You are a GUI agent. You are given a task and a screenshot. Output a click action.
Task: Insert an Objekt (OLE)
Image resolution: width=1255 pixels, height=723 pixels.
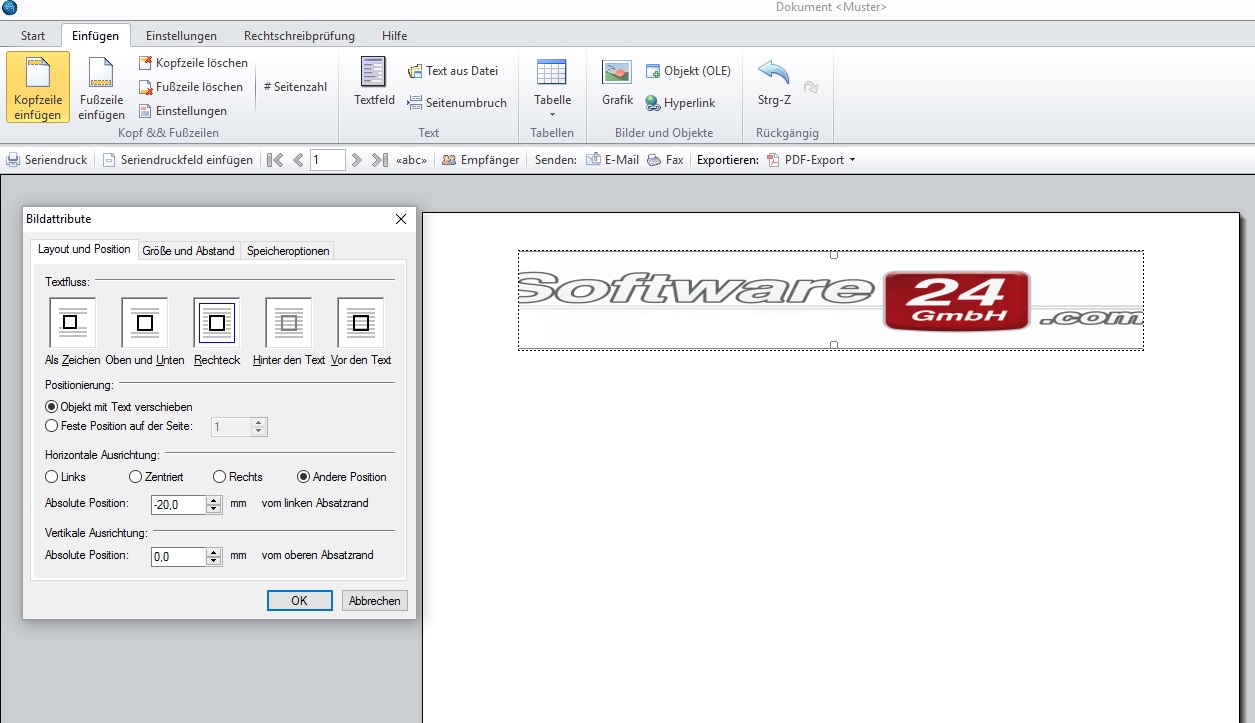(688, 71)
